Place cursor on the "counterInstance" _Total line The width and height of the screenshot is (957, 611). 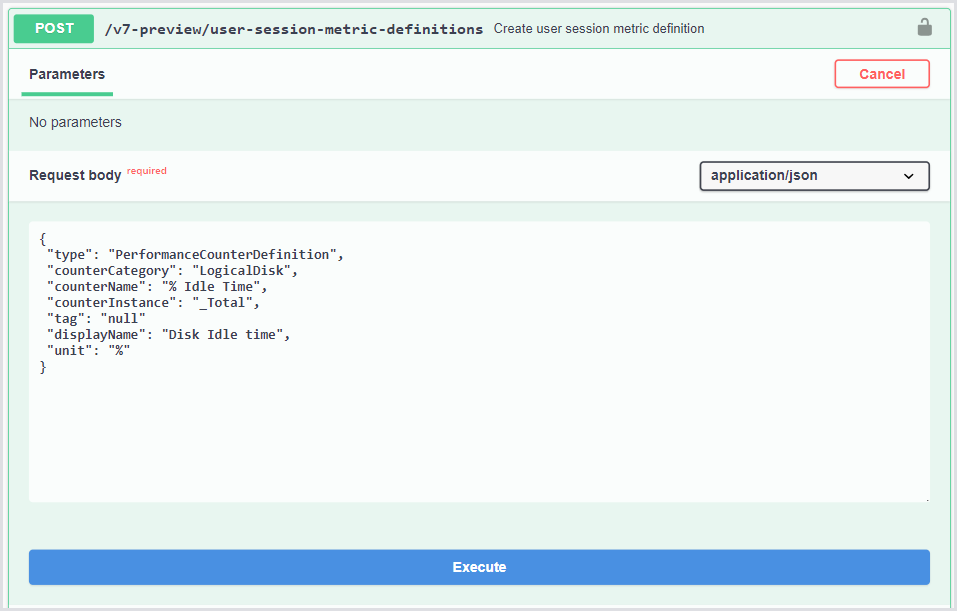tap(157, 303)
